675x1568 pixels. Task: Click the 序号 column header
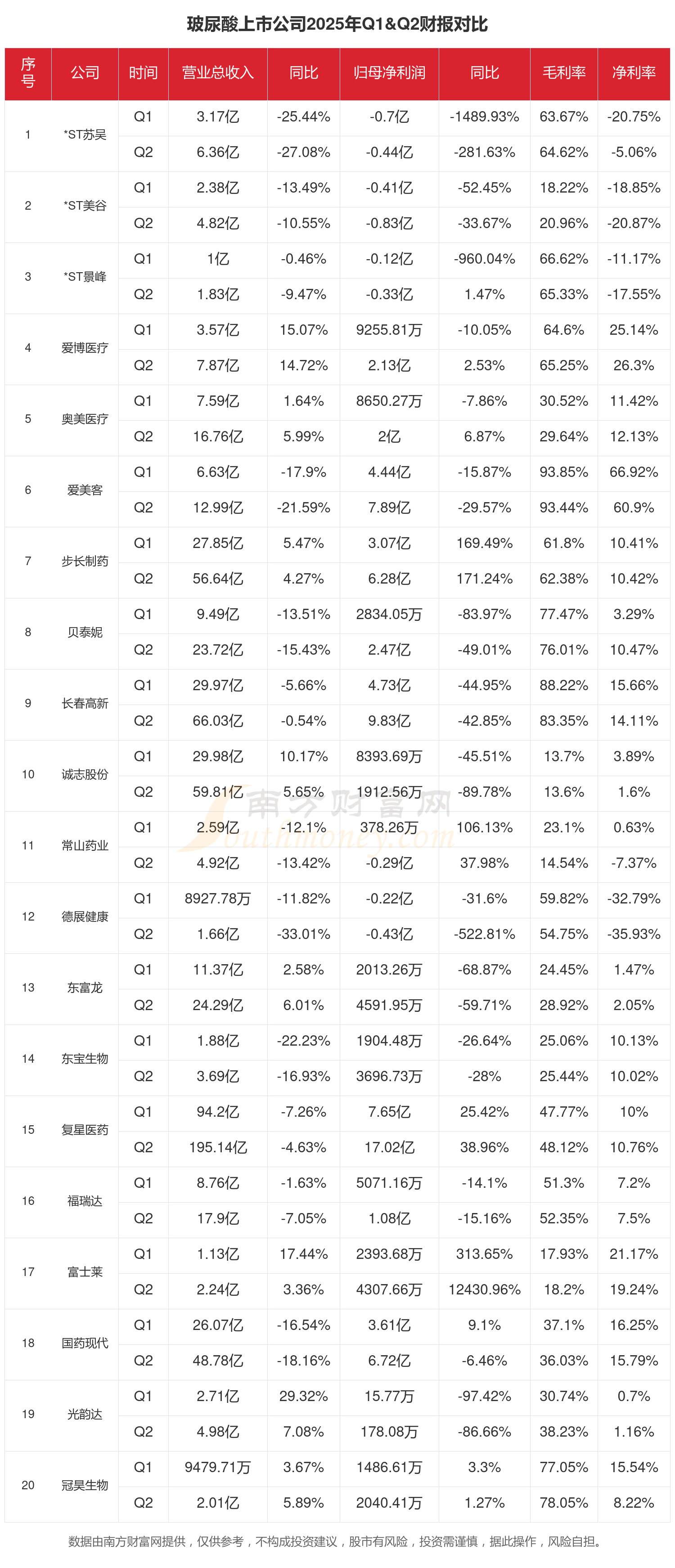click(28, 73)
